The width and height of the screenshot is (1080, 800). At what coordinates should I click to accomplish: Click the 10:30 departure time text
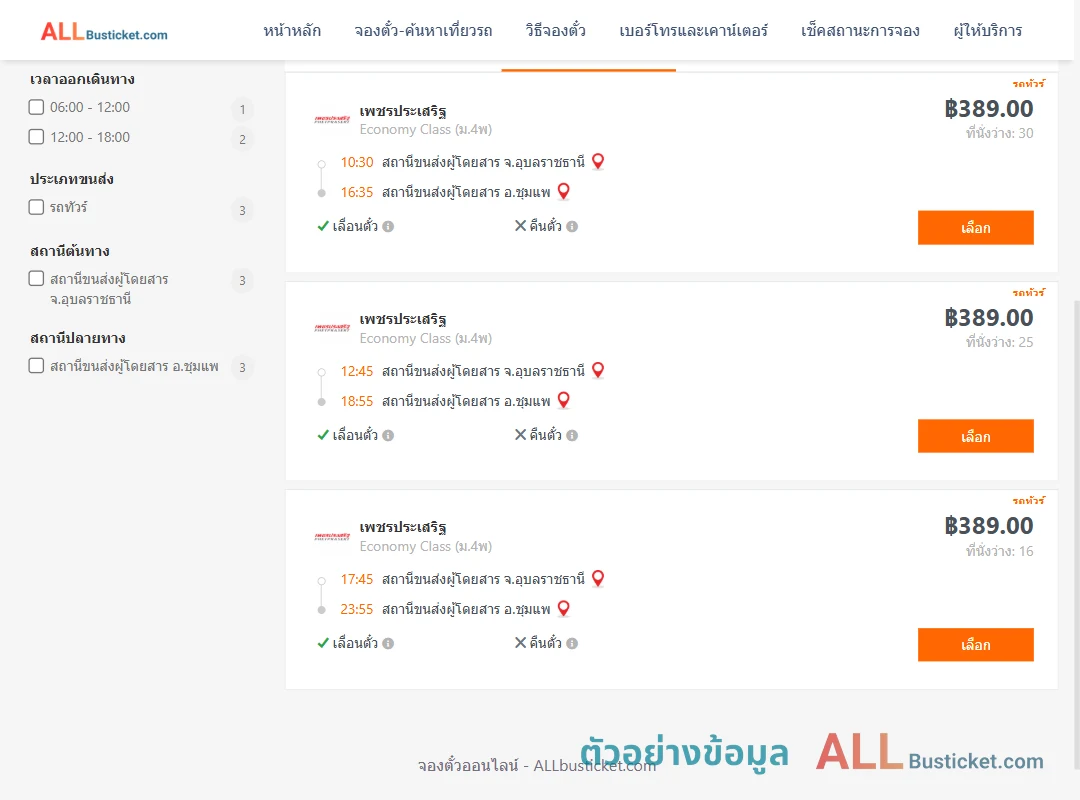point(357,162)
